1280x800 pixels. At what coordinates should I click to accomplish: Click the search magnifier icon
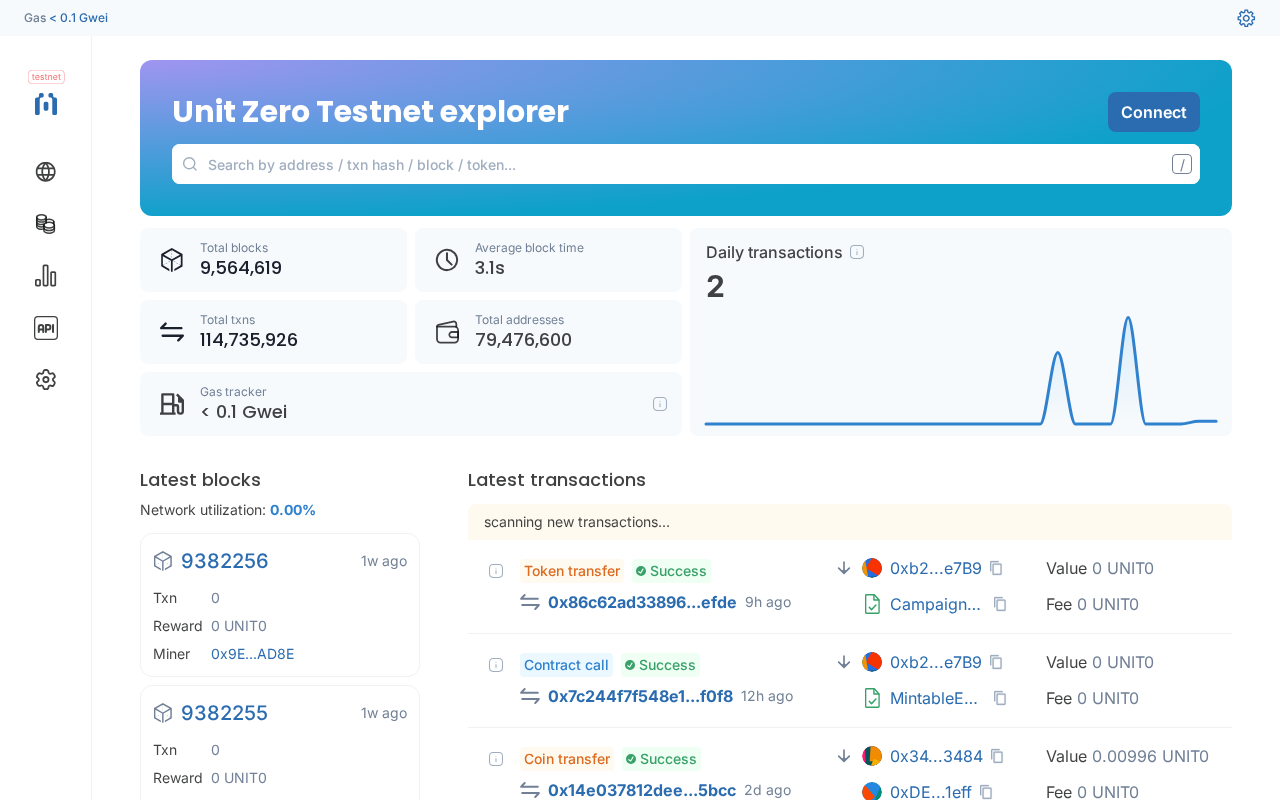[190, 164]
